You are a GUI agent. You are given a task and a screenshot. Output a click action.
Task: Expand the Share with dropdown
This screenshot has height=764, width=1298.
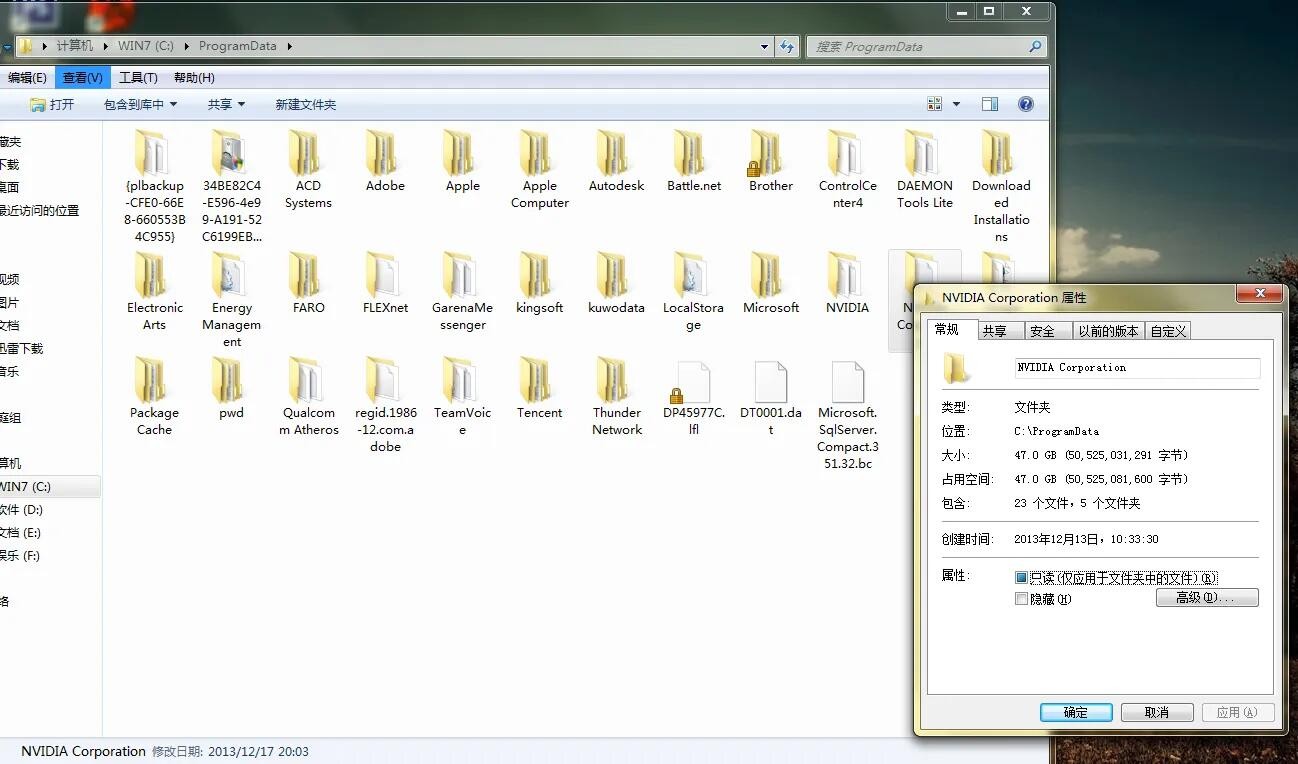pyautogui.click(x=226, y=104)
